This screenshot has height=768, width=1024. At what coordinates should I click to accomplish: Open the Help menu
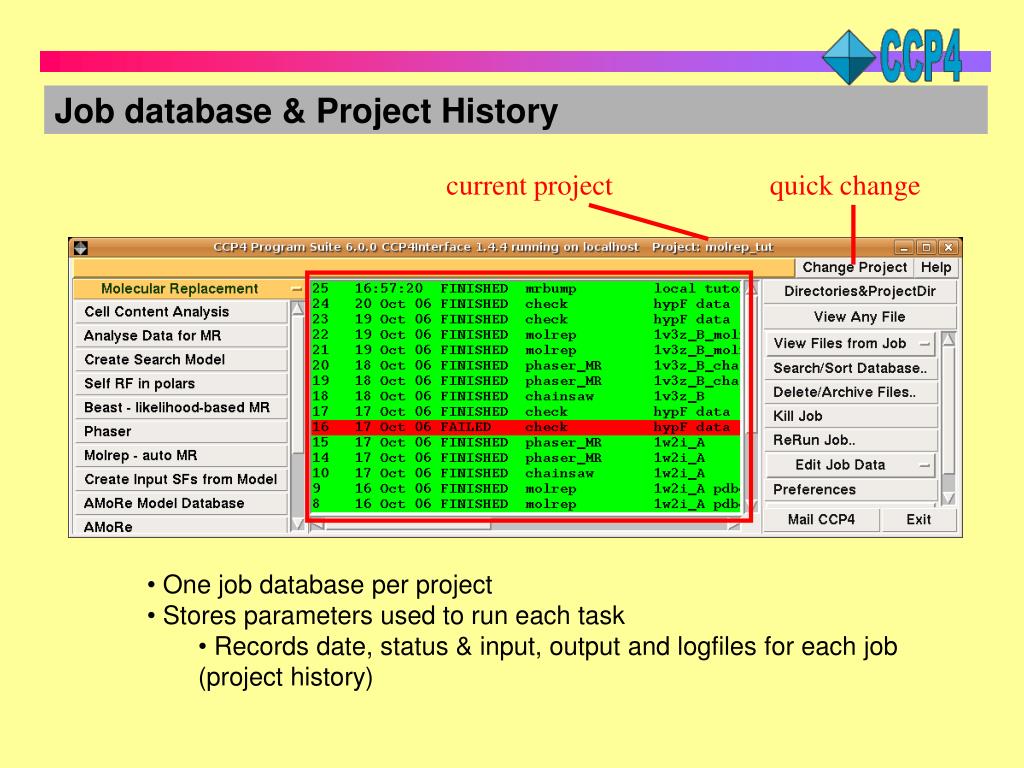click(936, 267)
